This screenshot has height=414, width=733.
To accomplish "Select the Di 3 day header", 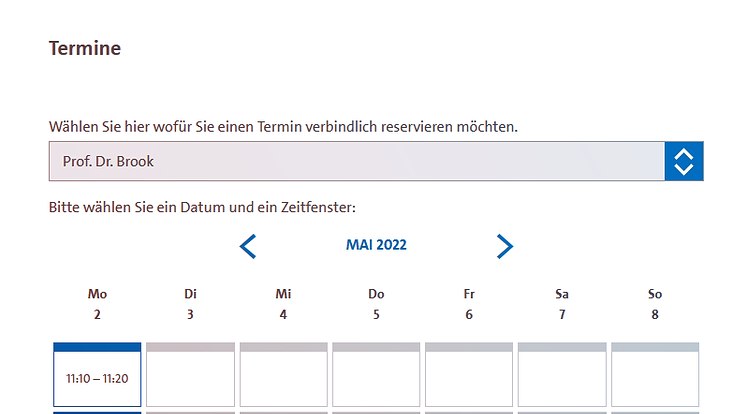I will click(x=190, y=304).
